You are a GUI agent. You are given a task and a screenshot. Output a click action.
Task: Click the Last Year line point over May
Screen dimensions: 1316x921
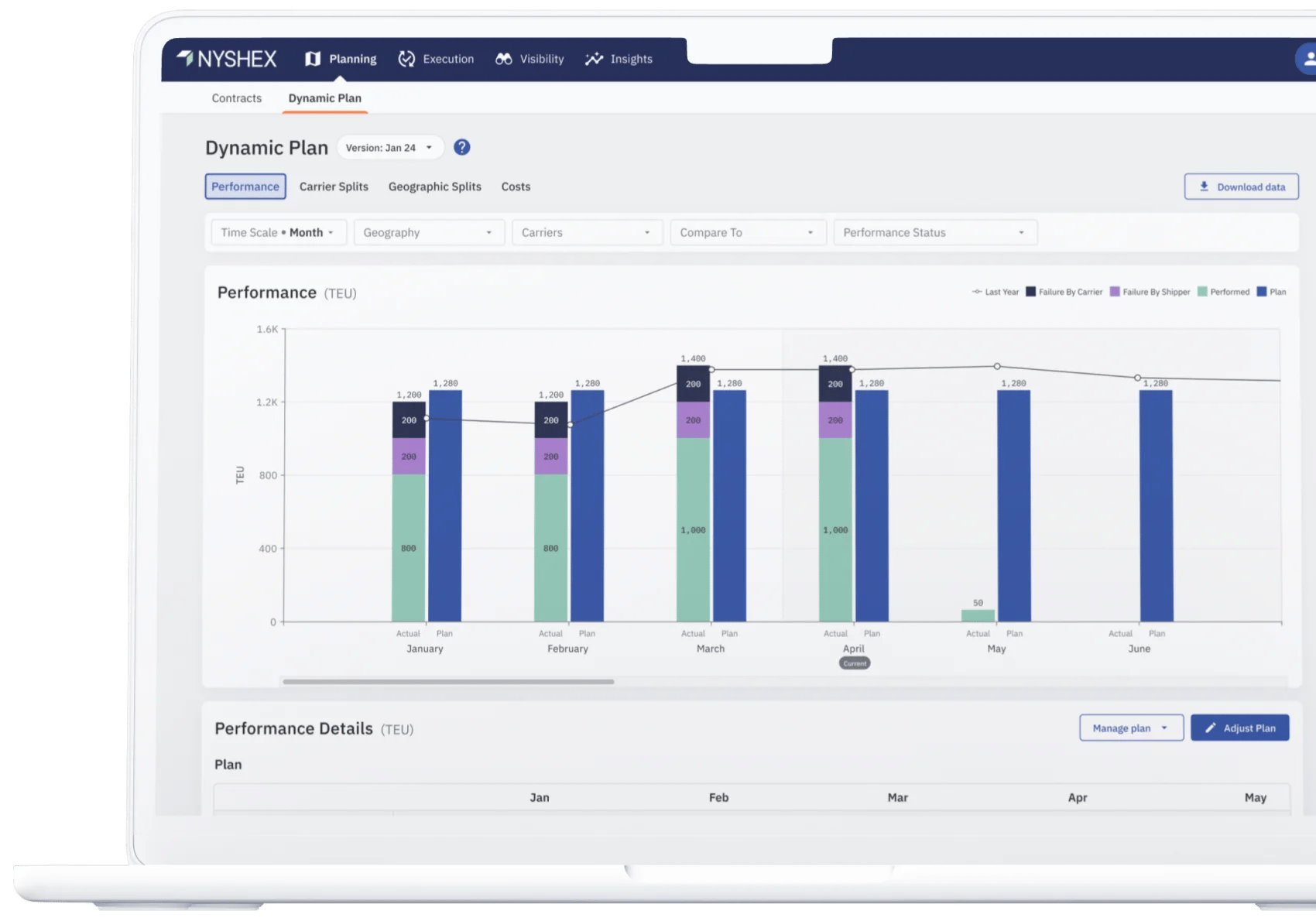pos(997,366)
